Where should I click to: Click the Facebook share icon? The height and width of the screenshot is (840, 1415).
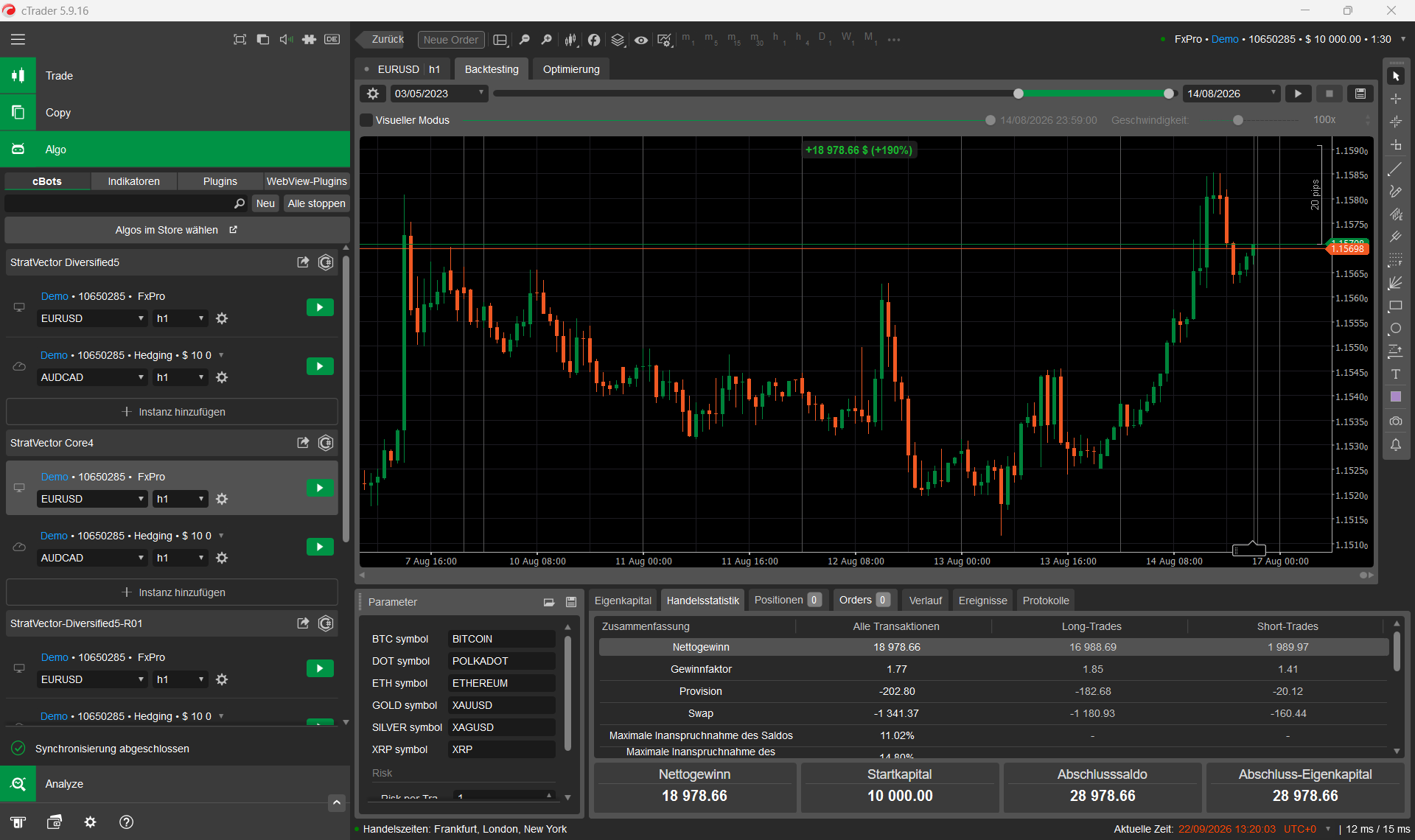(594, 40)
